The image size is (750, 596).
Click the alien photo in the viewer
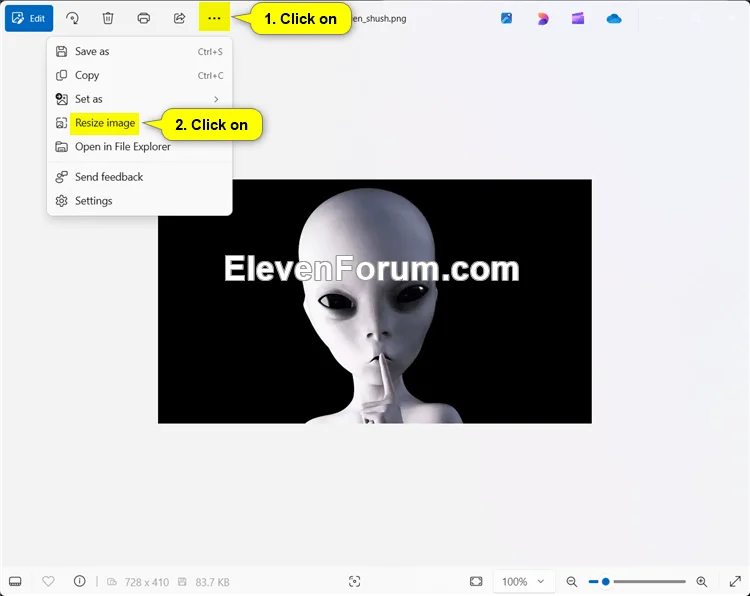pyautogui.click(x=375, y=301)
